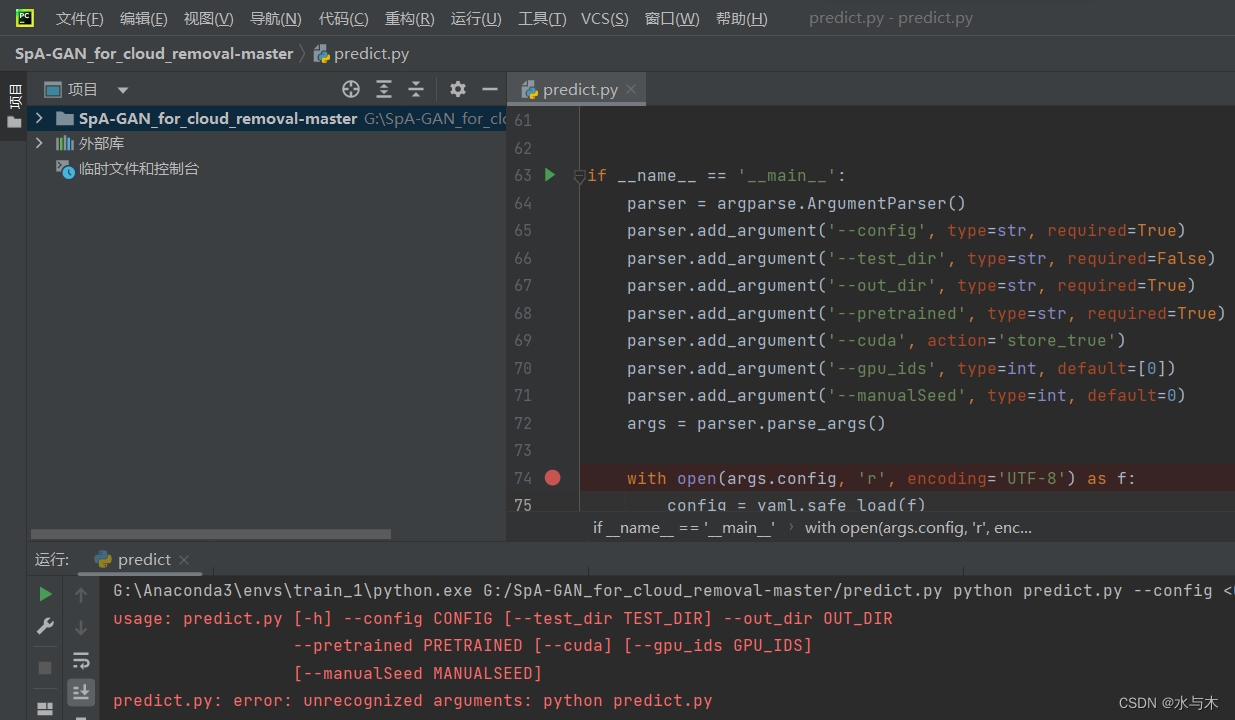Click the Collapse All icon in project panel
The image size is (1235, 720).
pos(415,89)
